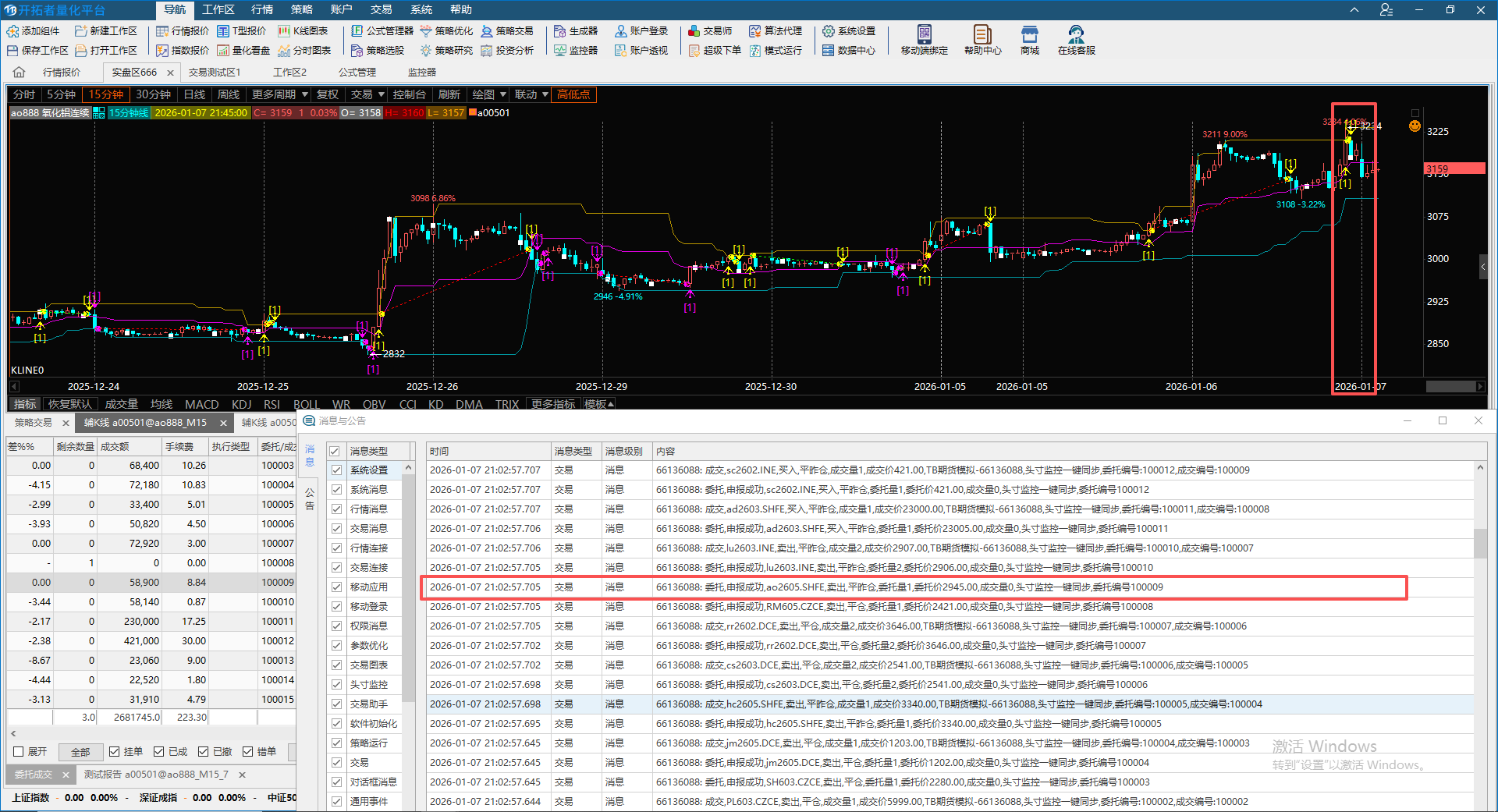Open the 帮助中心 help center icon
The image size is (1498, 812).
pos(982,35)
